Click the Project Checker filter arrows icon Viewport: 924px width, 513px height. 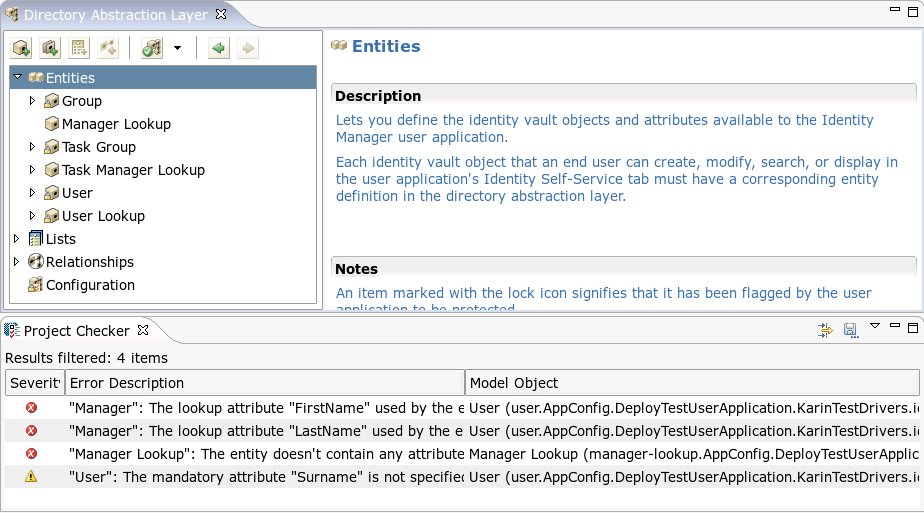(x=825, y=329)
